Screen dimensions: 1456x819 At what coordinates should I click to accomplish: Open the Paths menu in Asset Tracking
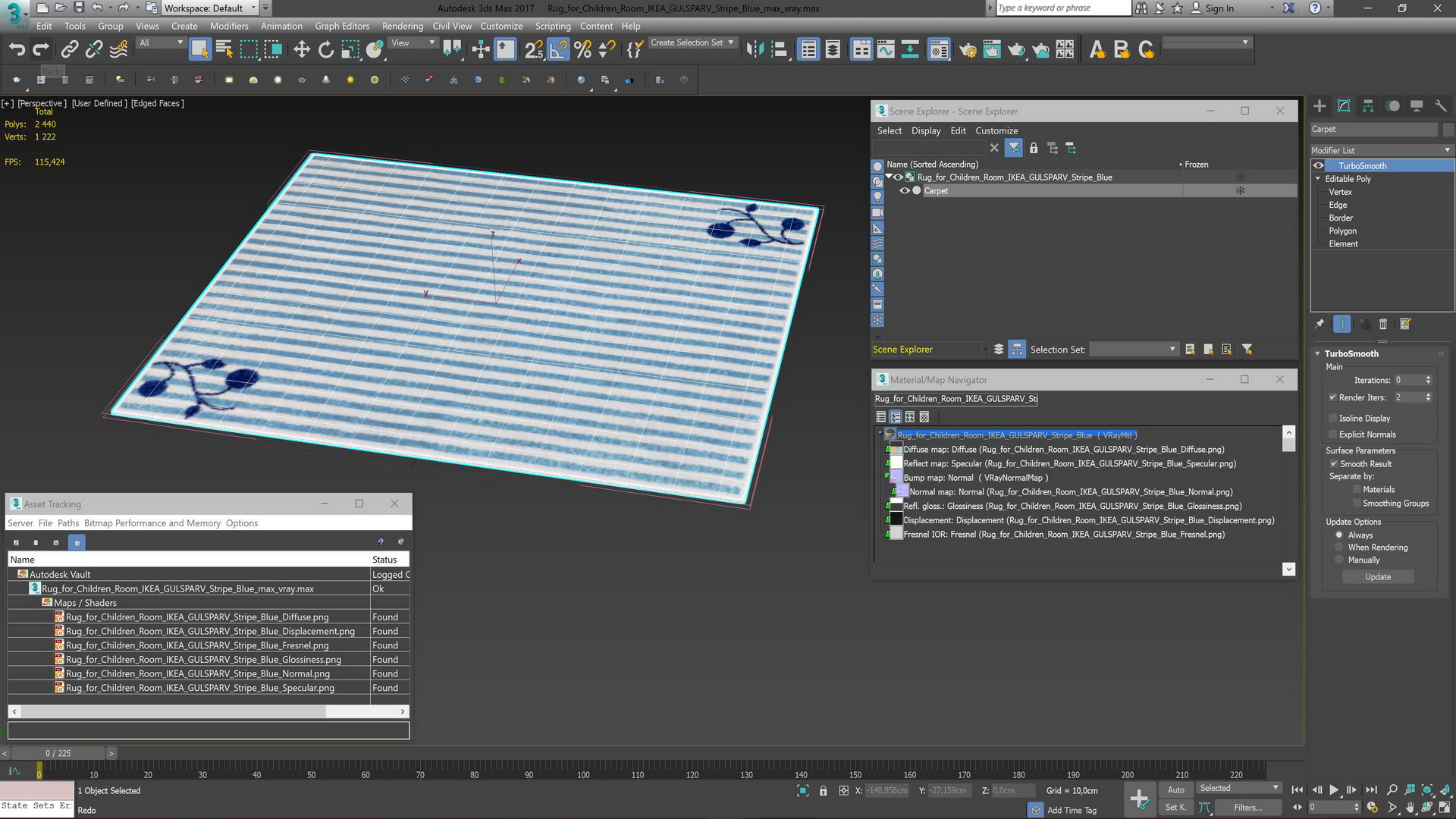[x=68, y=523]
